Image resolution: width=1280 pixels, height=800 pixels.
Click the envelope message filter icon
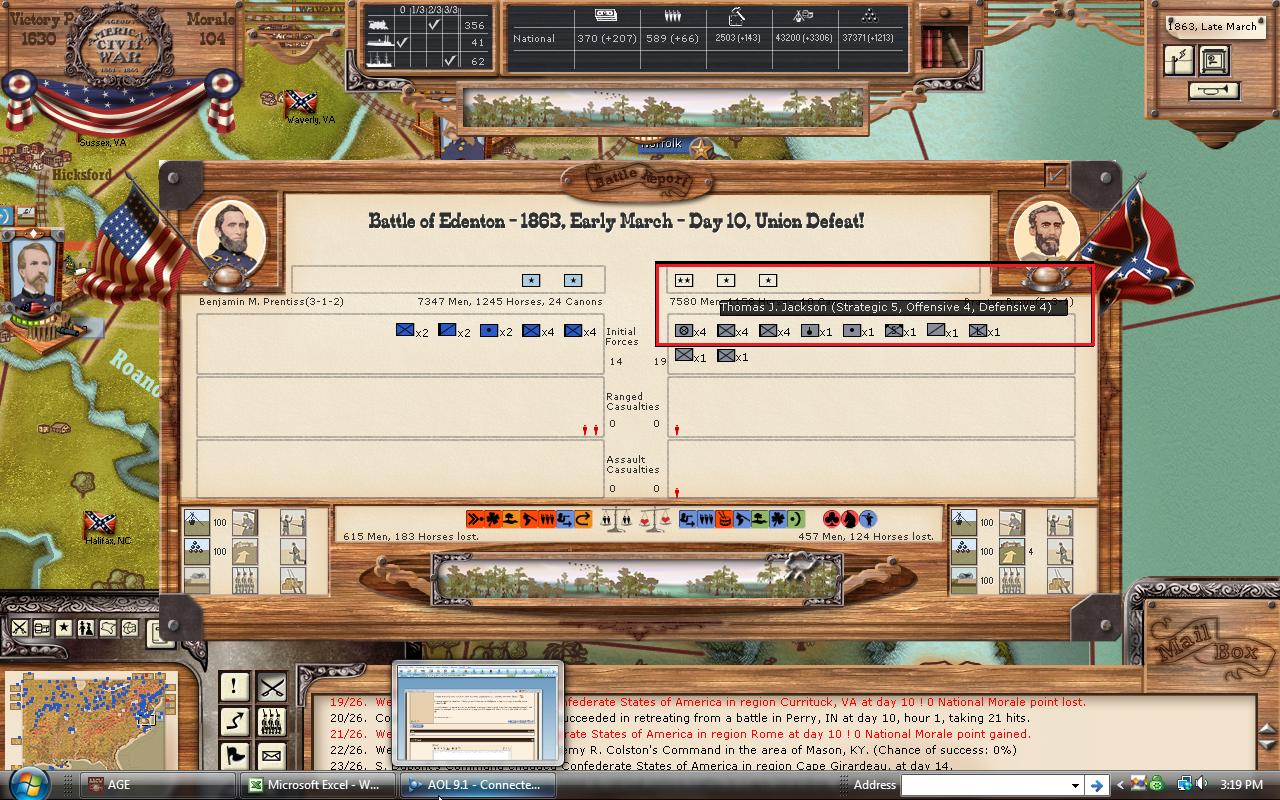pos(271,755)
